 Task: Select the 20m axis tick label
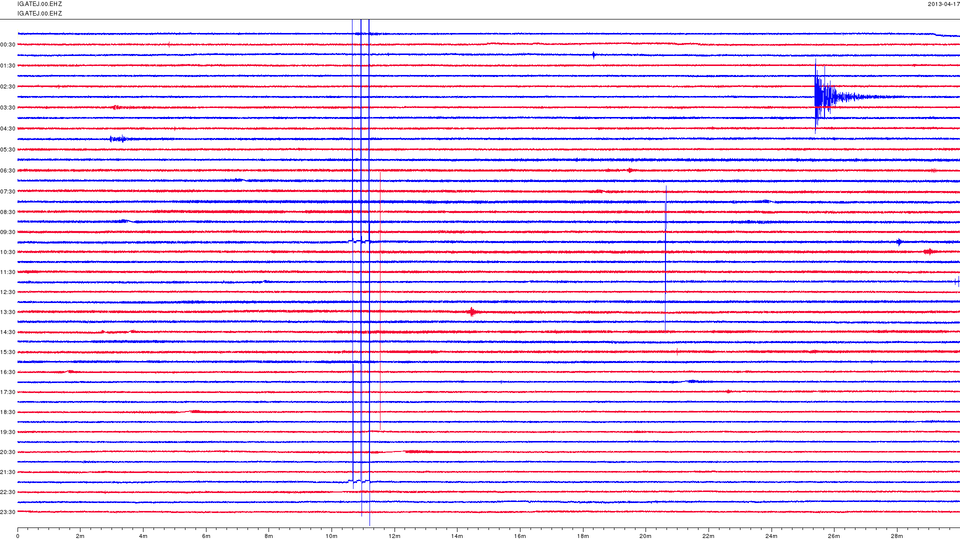coord(645,536)
